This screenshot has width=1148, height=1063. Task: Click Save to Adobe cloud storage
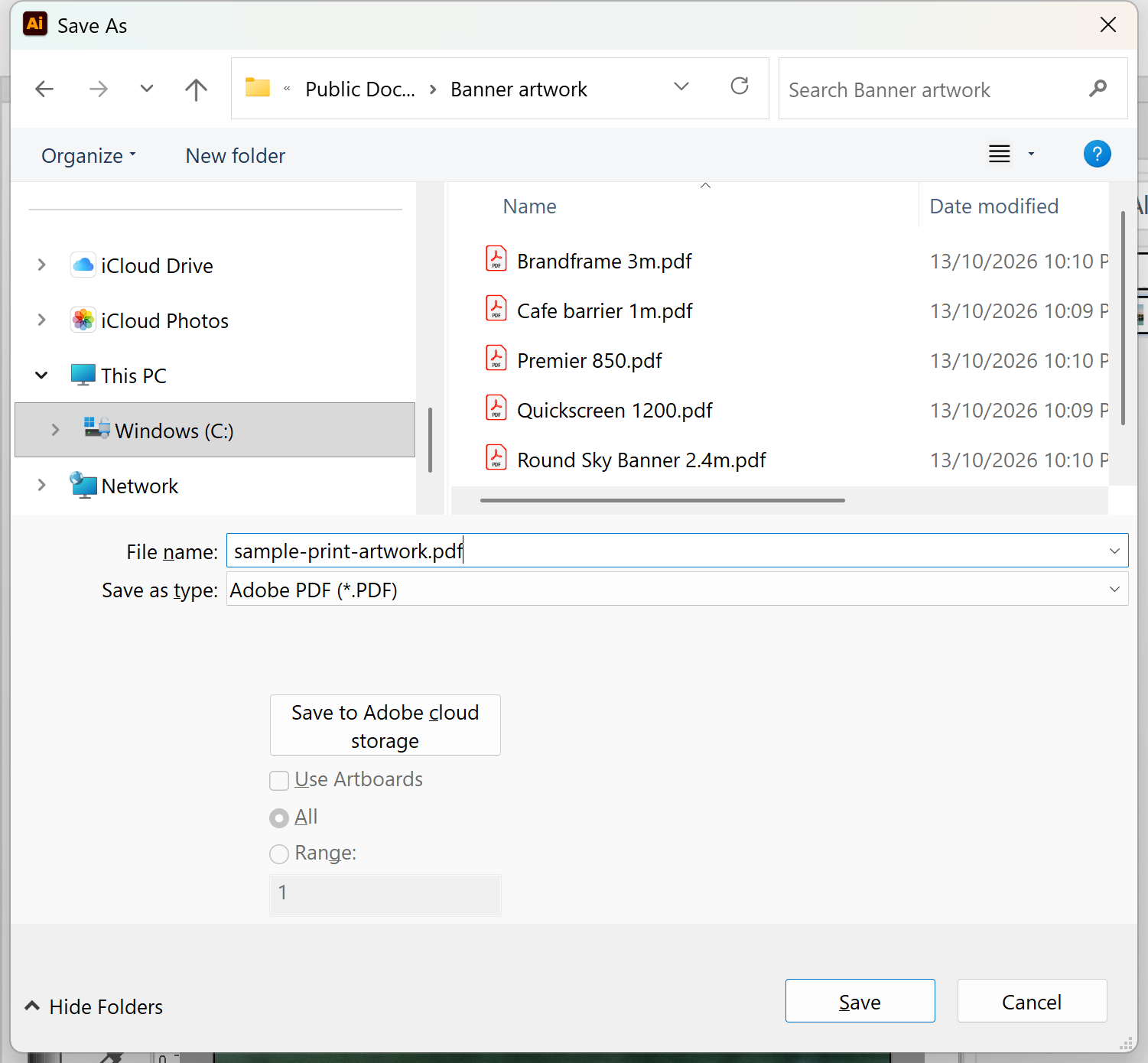385,725
